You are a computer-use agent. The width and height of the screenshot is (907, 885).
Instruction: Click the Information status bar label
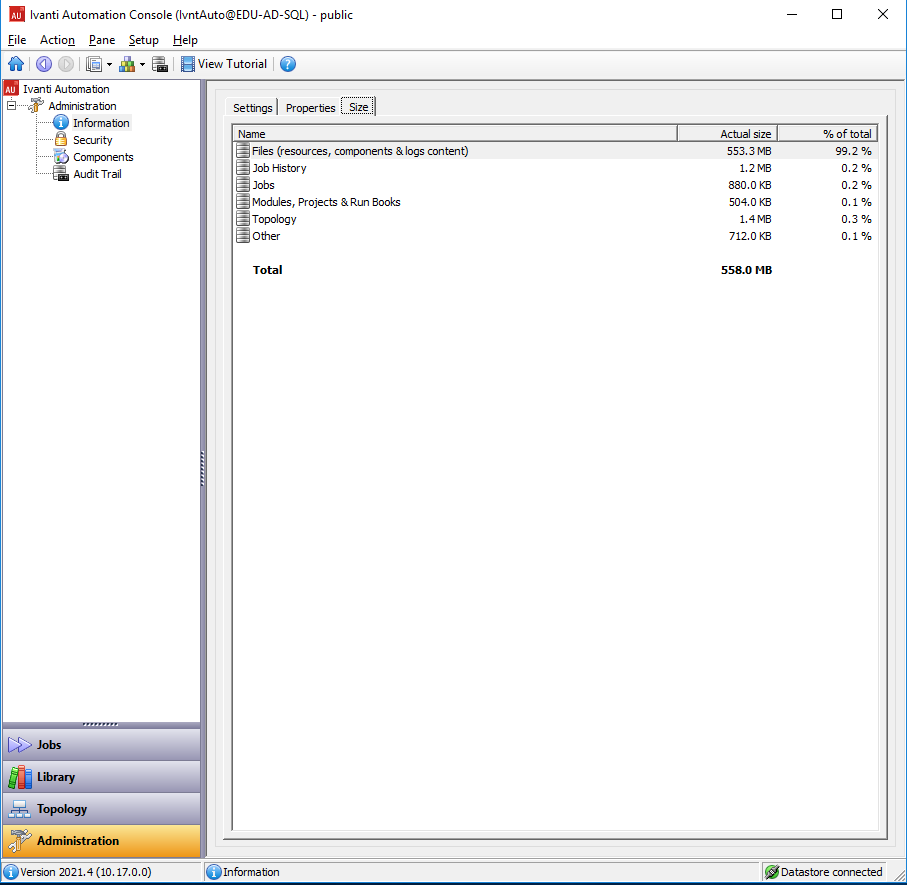coord(251,872)
